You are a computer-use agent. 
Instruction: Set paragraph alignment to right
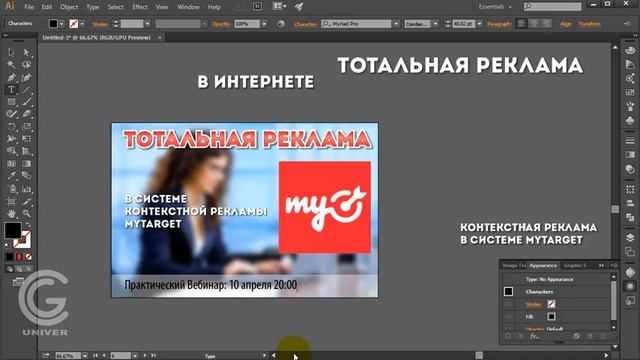tap(546, 24)
